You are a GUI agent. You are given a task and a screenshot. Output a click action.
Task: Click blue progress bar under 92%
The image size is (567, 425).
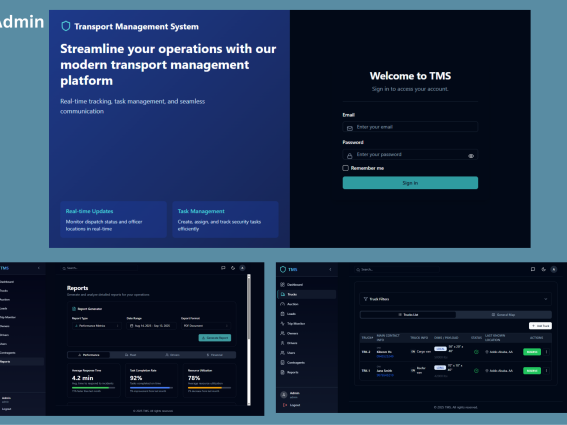pos(151,388)
